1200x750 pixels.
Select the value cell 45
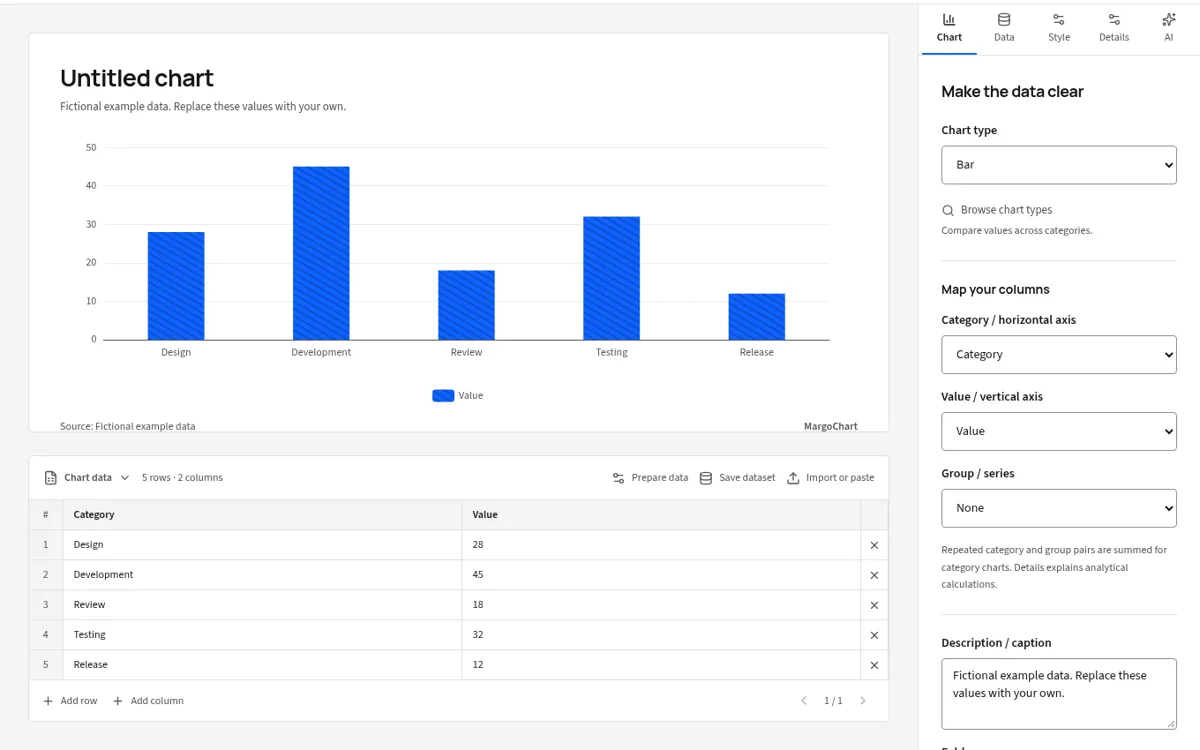click(x=661, y=575)
